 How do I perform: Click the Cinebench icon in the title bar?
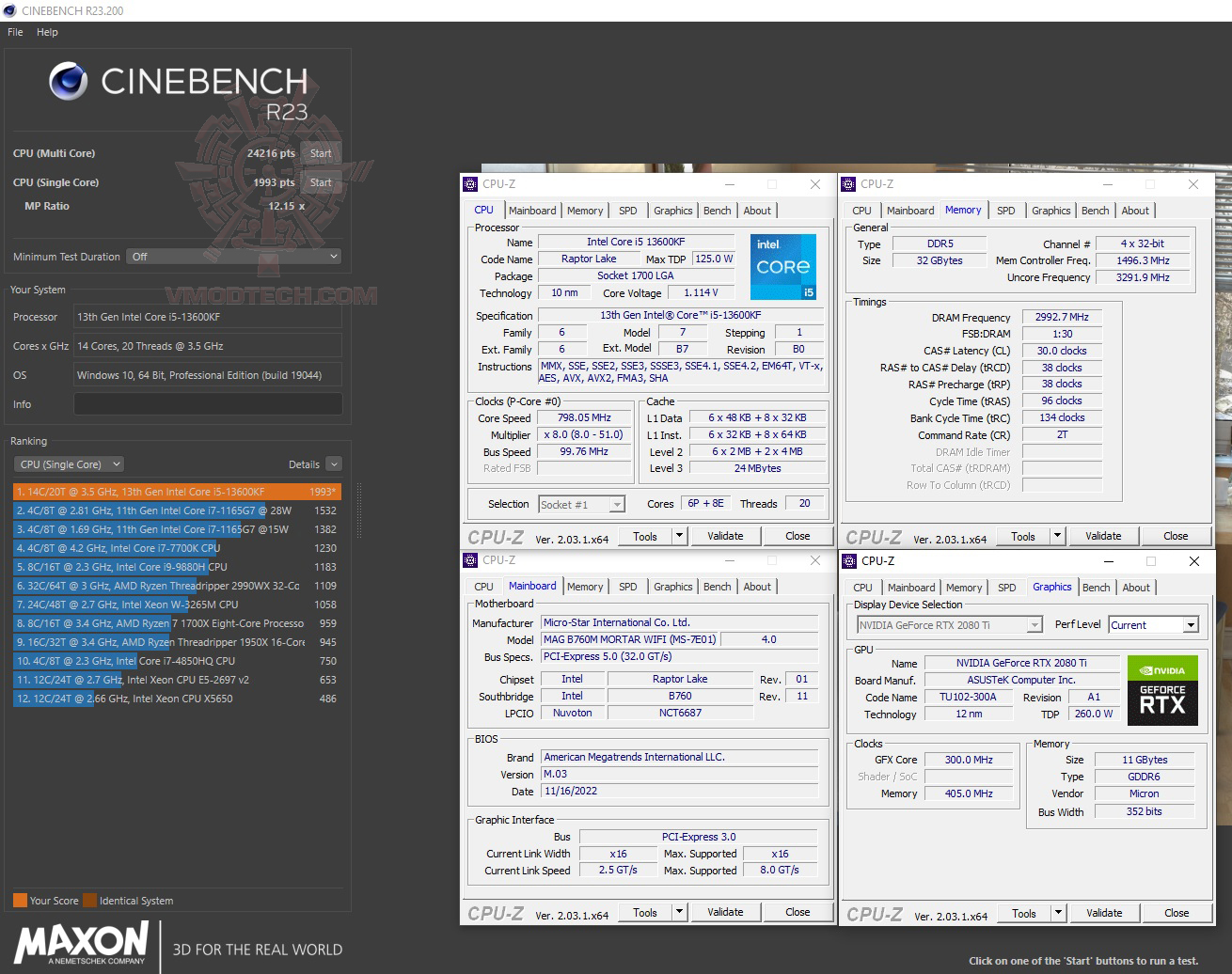click(x=9, y=10)
